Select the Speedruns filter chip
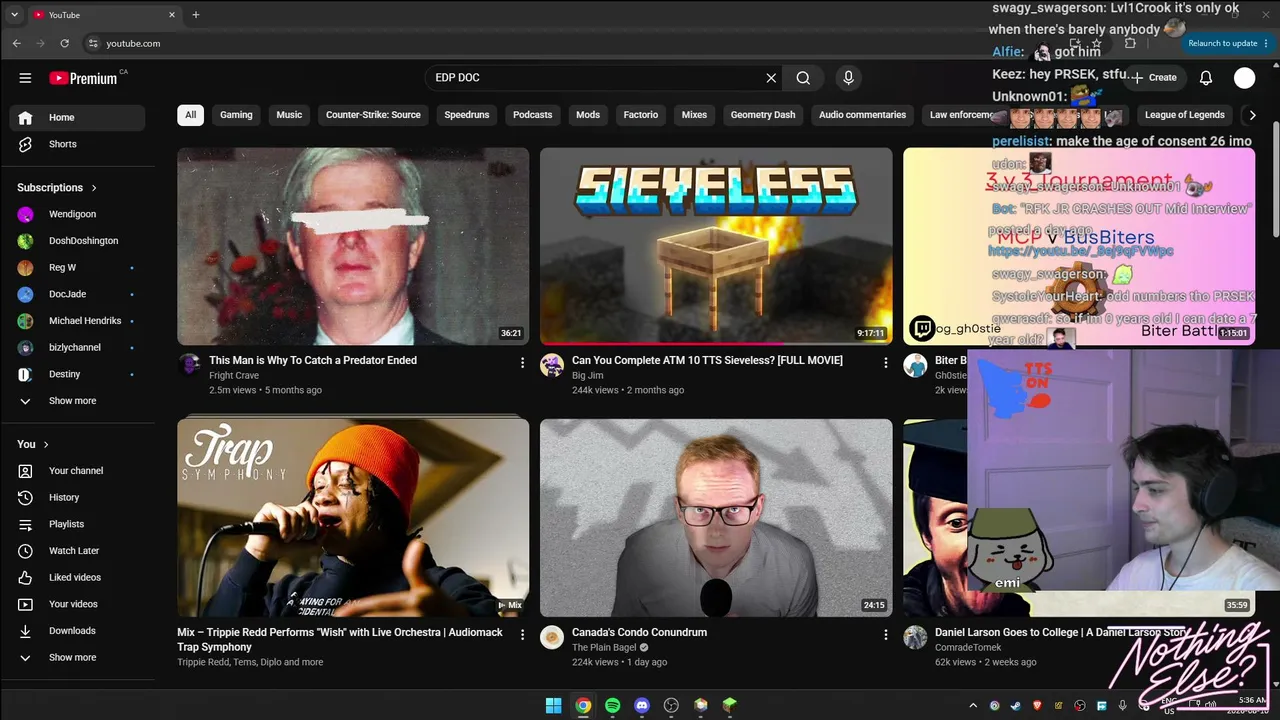The image size is (1280, 720). click(x=467, y=115)
